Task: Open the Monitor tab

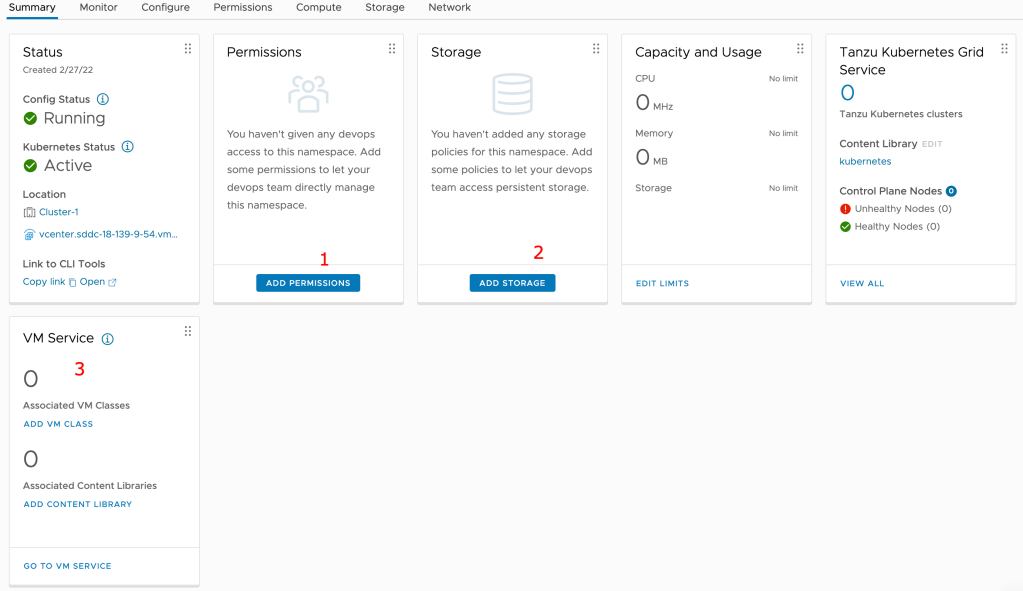Action: tap(98, 8)
